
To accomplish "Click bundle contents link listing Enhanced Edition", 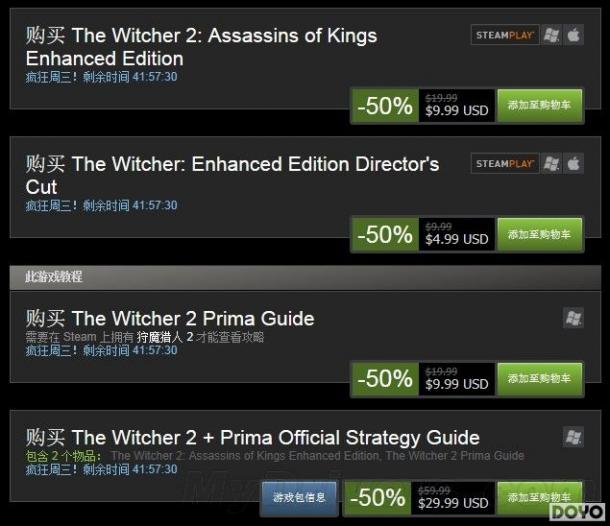I will 317,456.
